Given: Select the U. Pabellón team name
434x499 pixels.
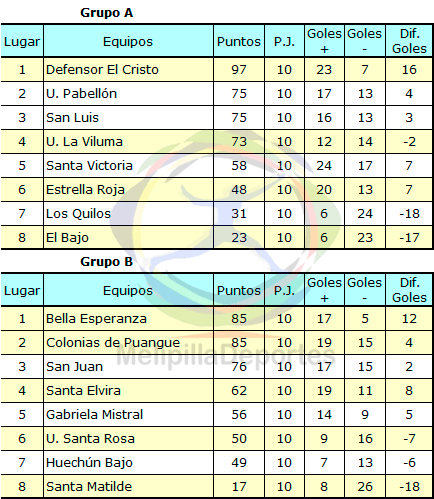Looking at the screenshot, I should 81,94.
